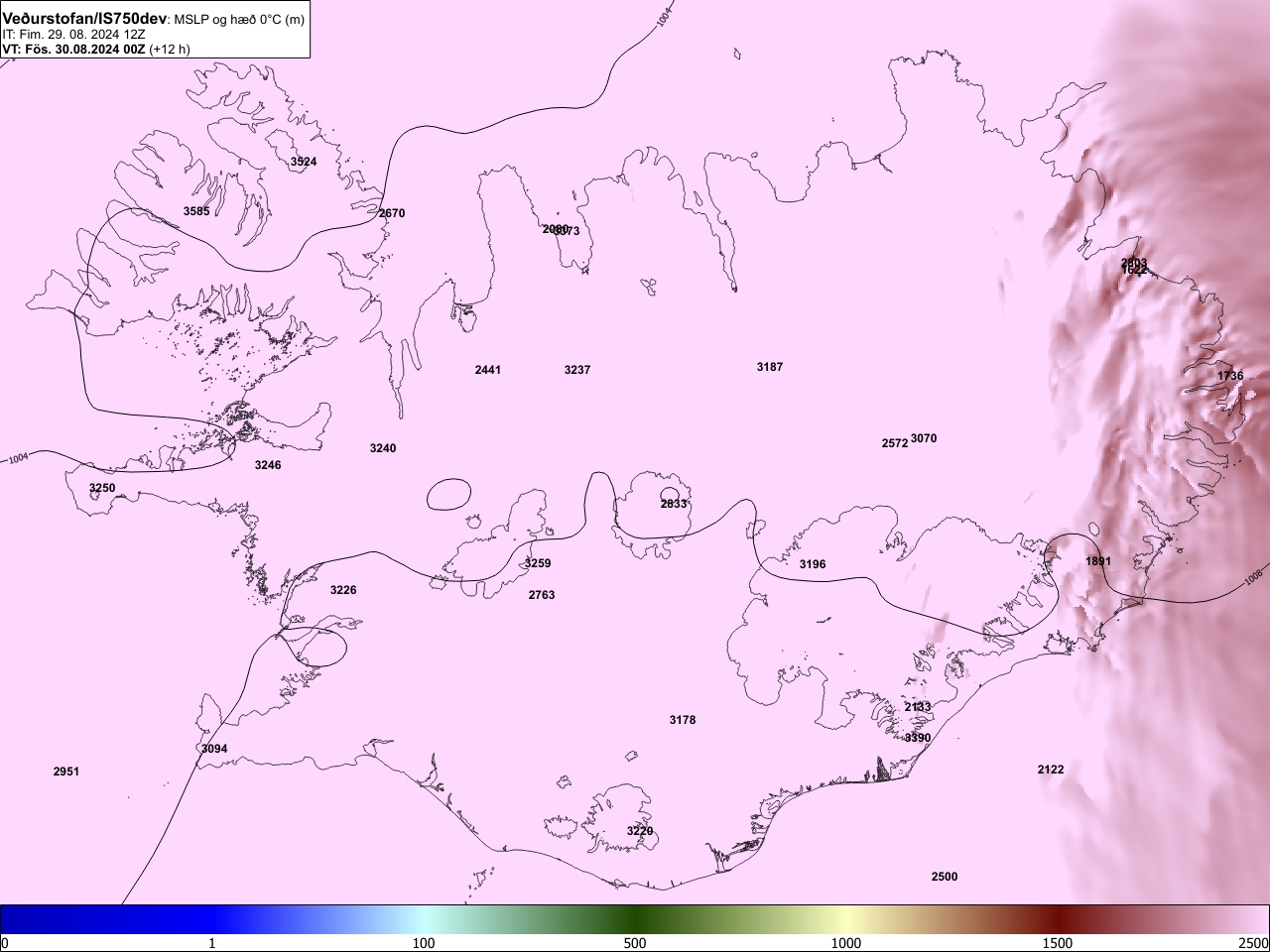Viewport: 1270px width, 952px height.
Task: Click the 2572 map value
Action: (895, 443)
